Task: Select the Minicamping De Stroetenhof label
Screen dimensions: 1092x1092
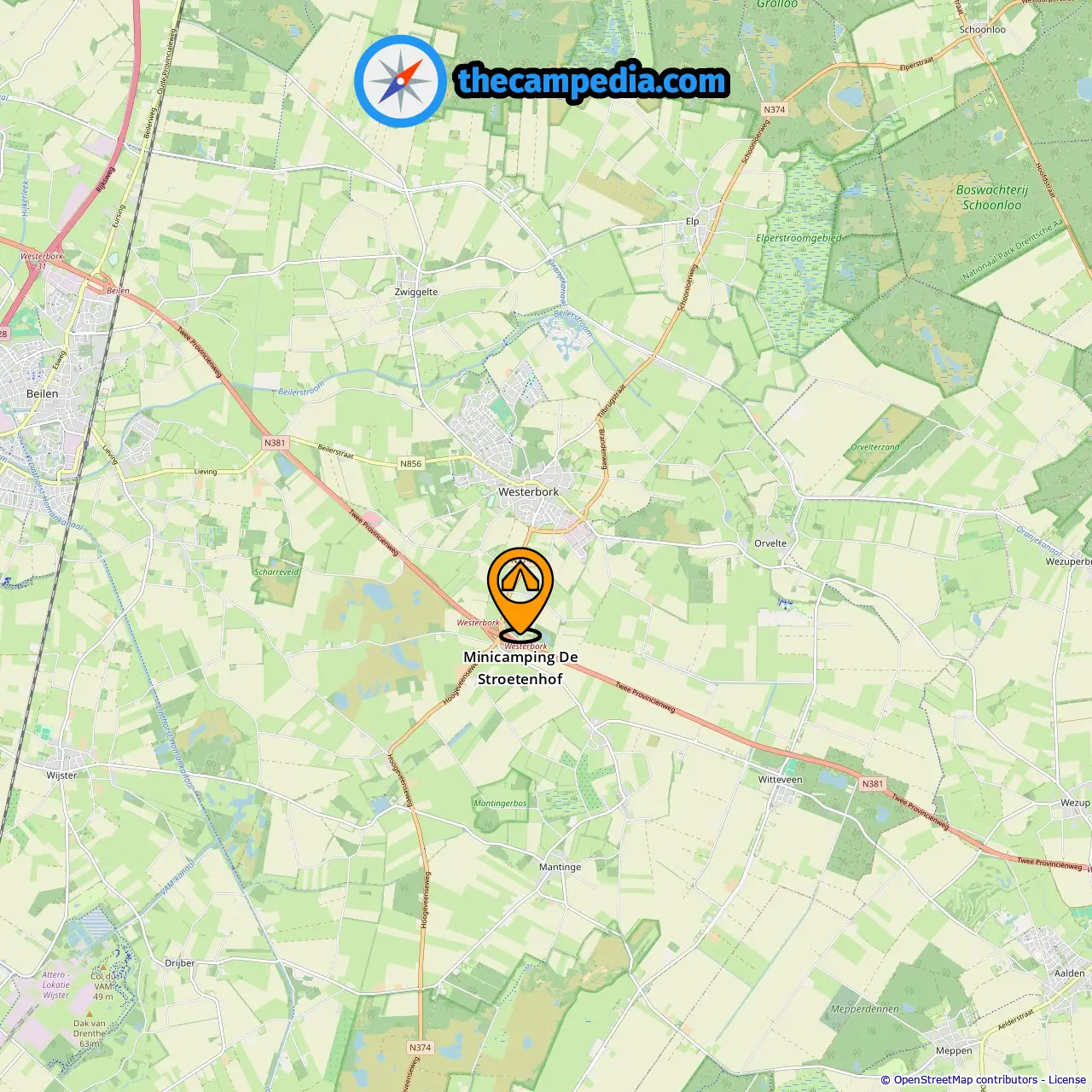Action: (520, 668)
